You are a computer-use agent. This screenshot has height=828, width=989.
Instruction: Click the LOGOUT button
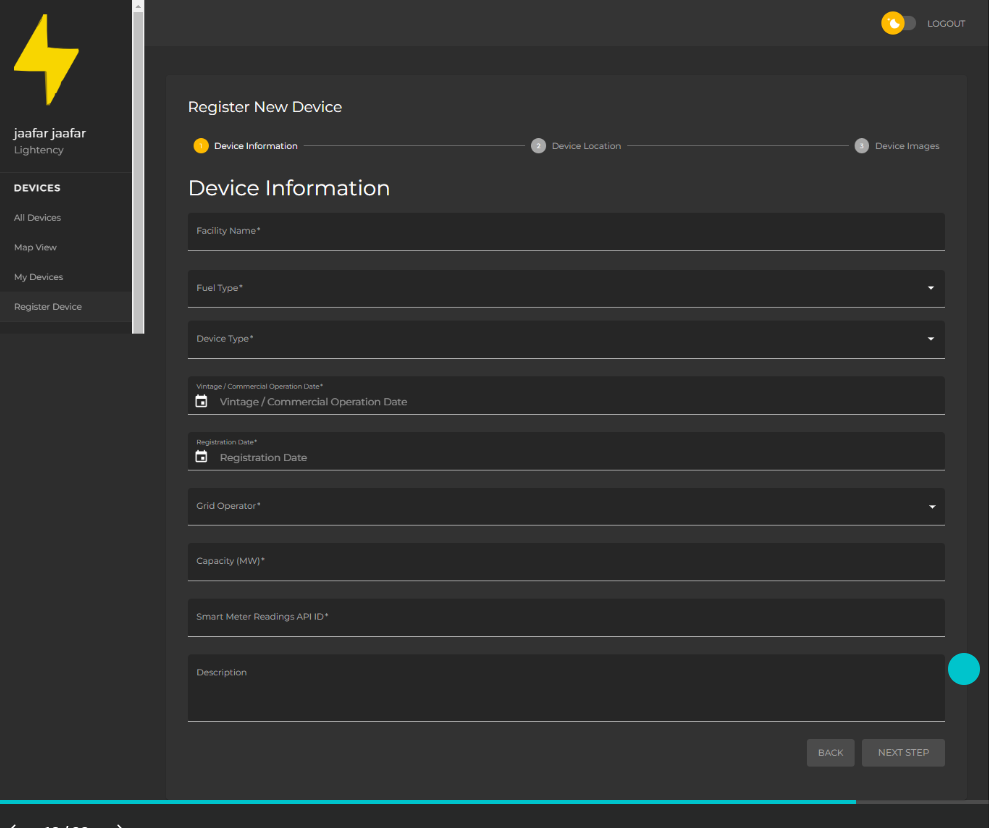pyautogui.click(x=945, y=23)
